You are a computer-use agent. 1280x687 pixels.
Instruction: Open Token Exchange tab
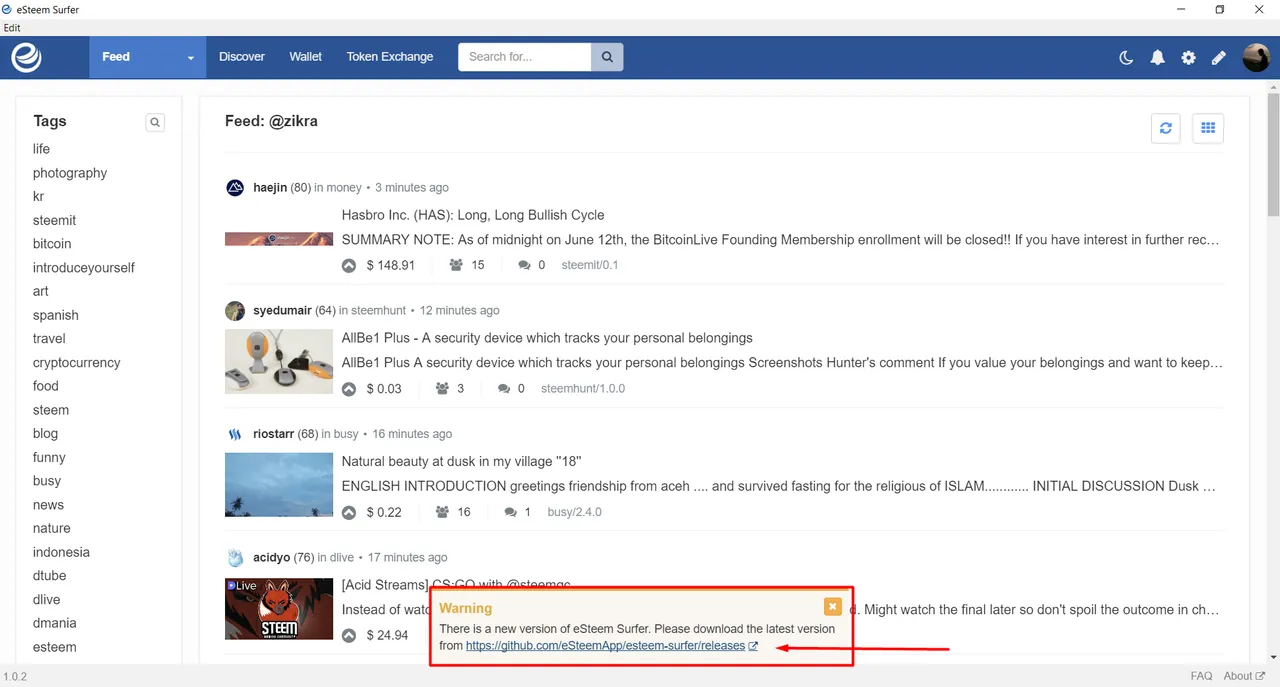click(390, 57)
